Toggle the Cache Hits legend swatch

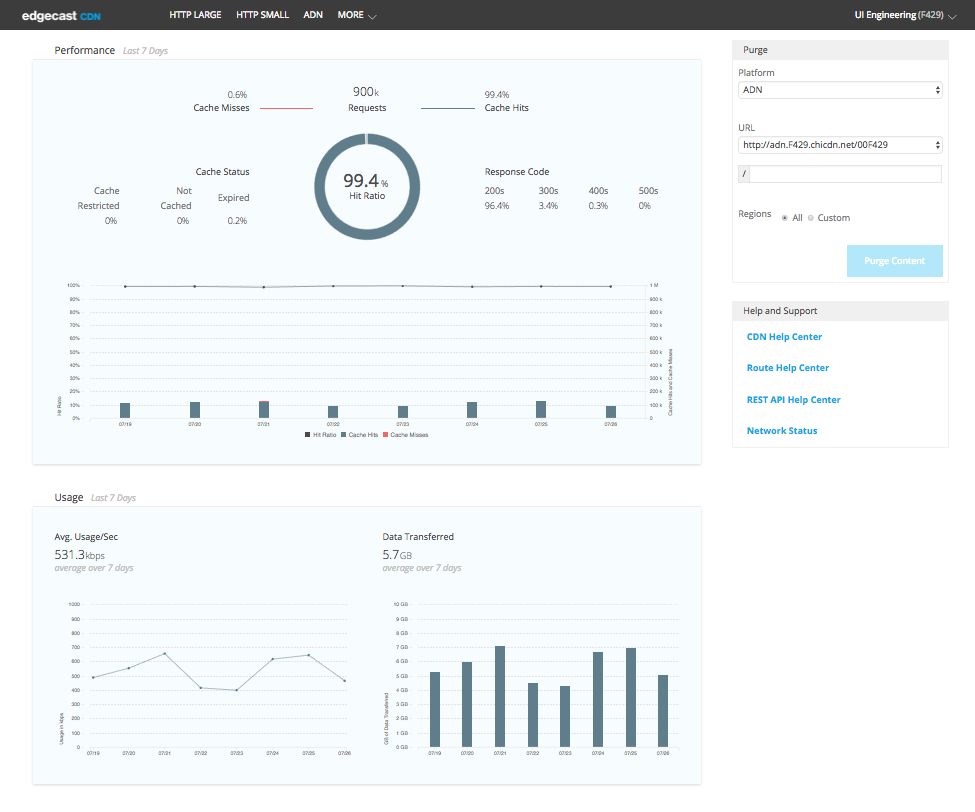click(343, 435)
